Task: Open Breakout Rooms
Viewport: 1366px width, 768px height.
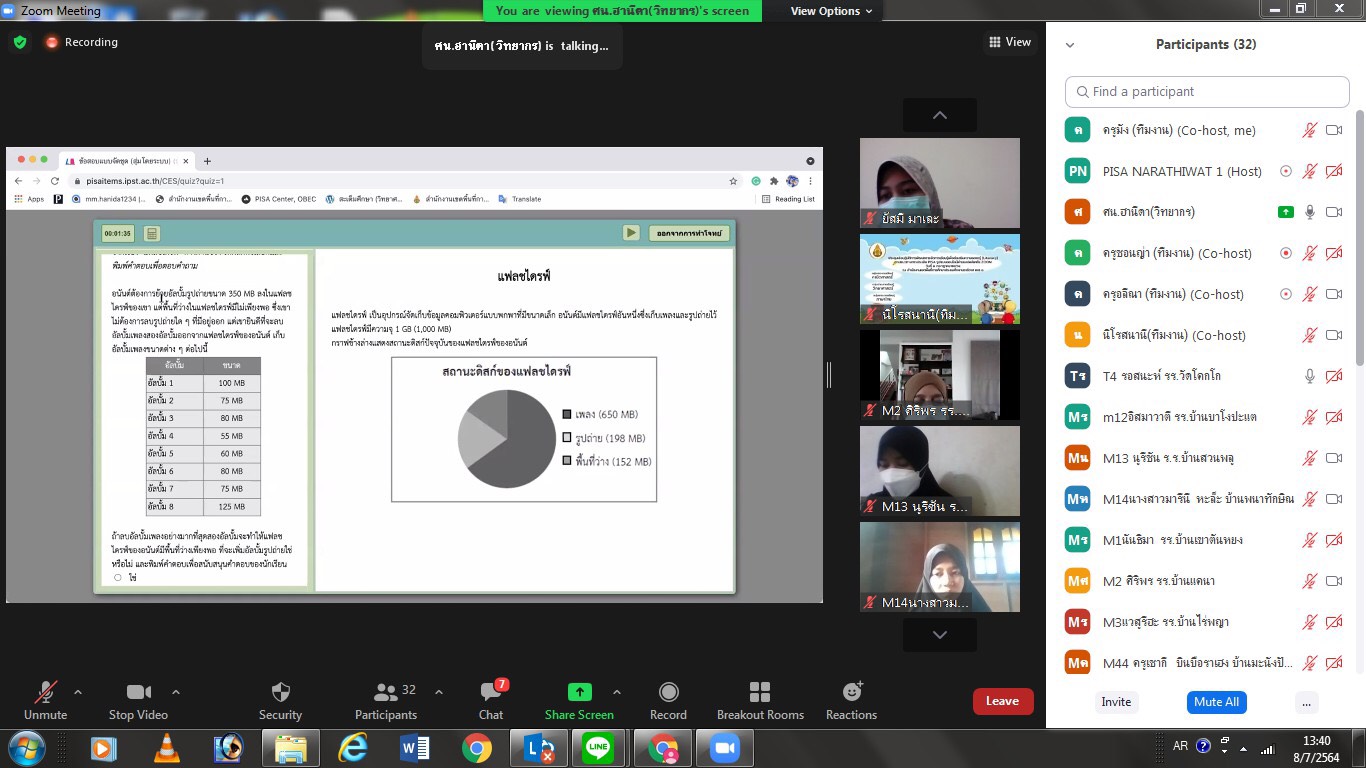Action: click(760, 693)
